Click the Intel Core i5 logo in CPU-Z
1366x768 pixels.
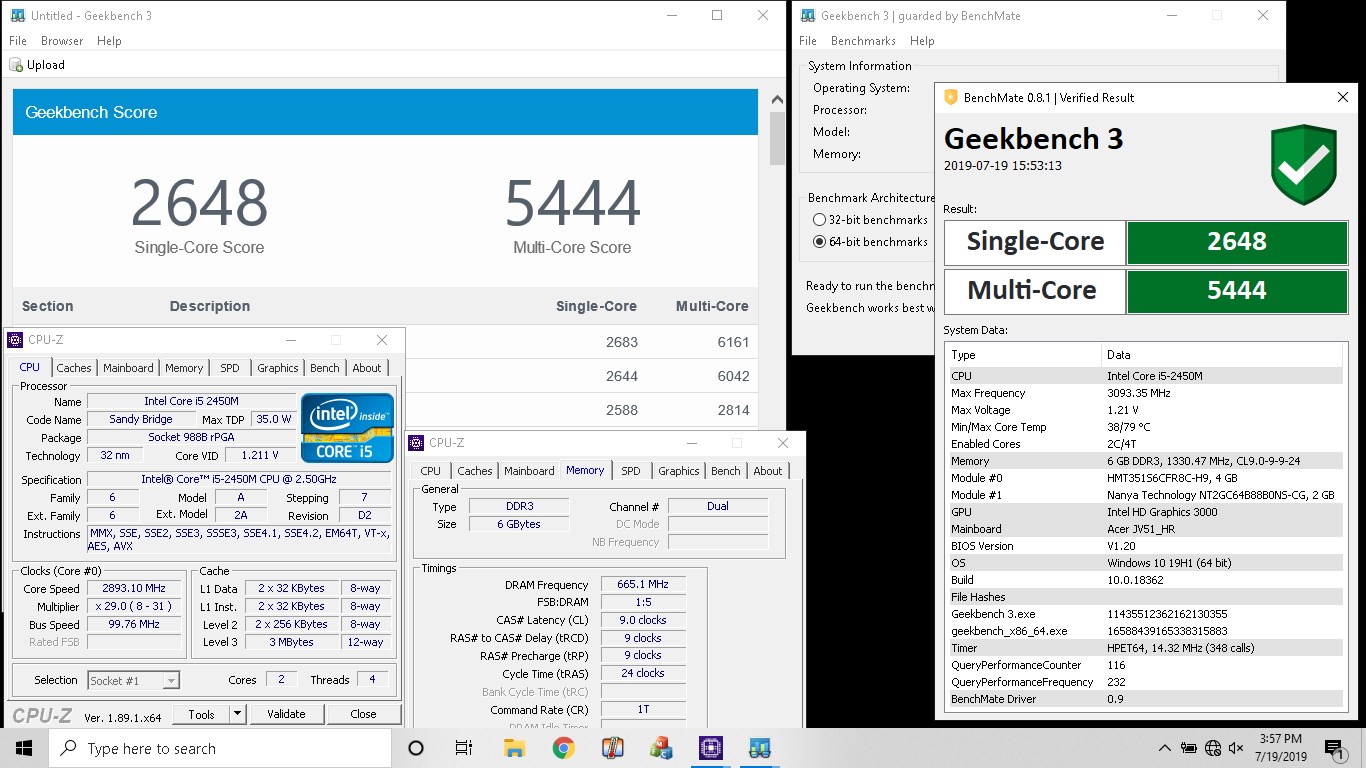coord(348,428)
